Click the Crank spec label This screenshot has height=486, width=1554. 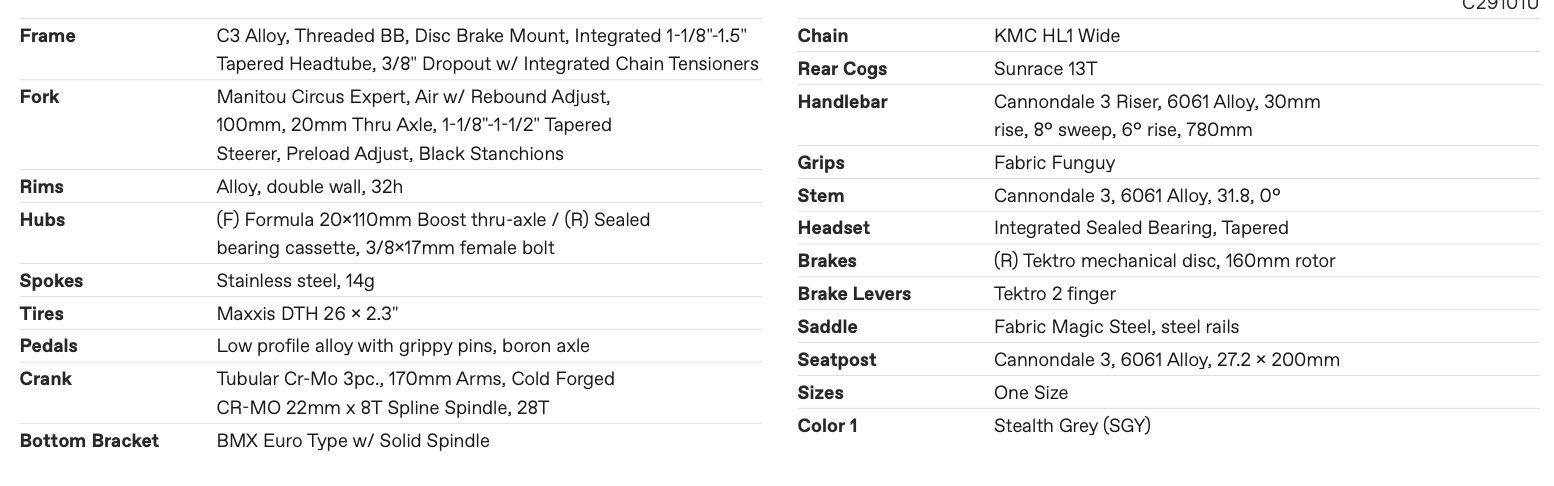(x=45, y=379)
